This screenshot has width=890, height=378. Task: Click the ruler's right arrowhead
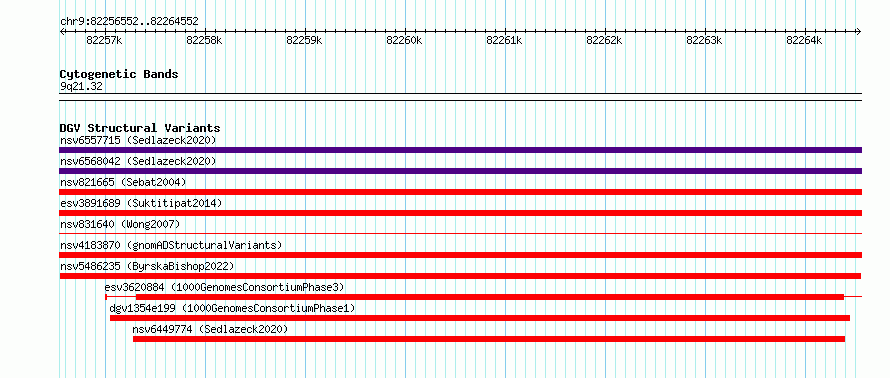(859, 31)
